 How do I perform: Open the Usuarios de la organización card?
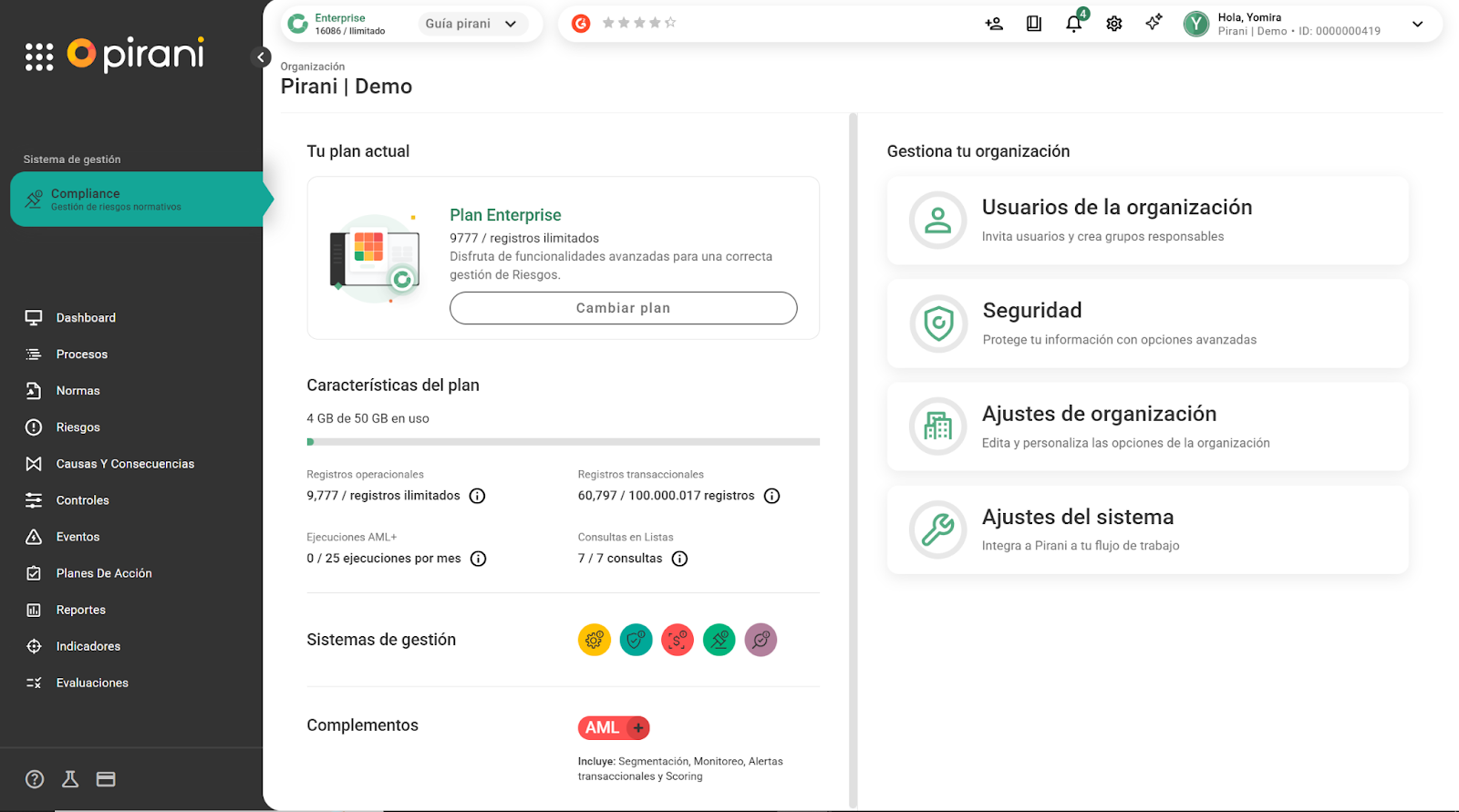(x=1147, y=221)
